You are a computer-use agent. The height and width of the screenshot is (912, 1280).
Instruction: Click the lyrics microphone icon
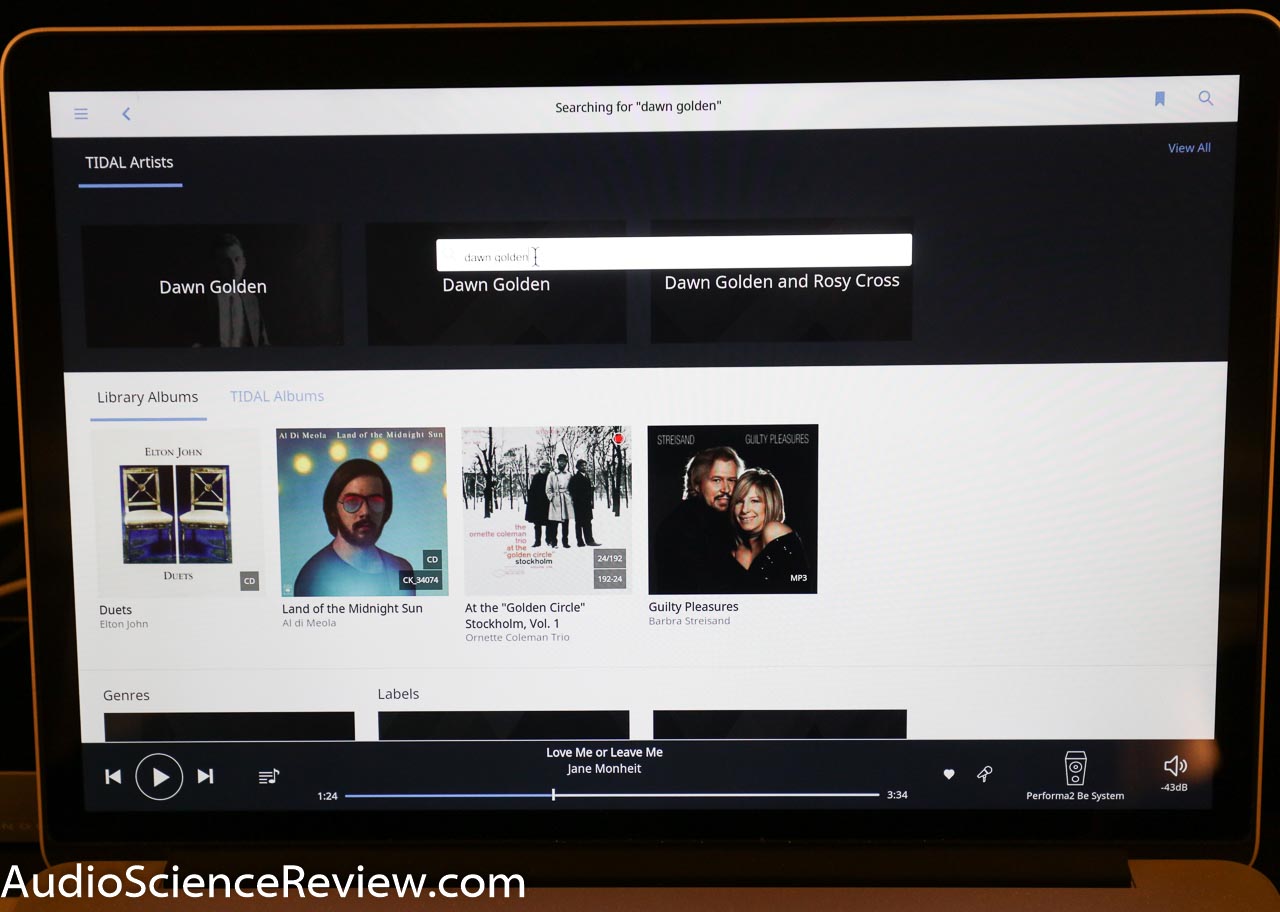pyautogui.click(x=984, y=773)
